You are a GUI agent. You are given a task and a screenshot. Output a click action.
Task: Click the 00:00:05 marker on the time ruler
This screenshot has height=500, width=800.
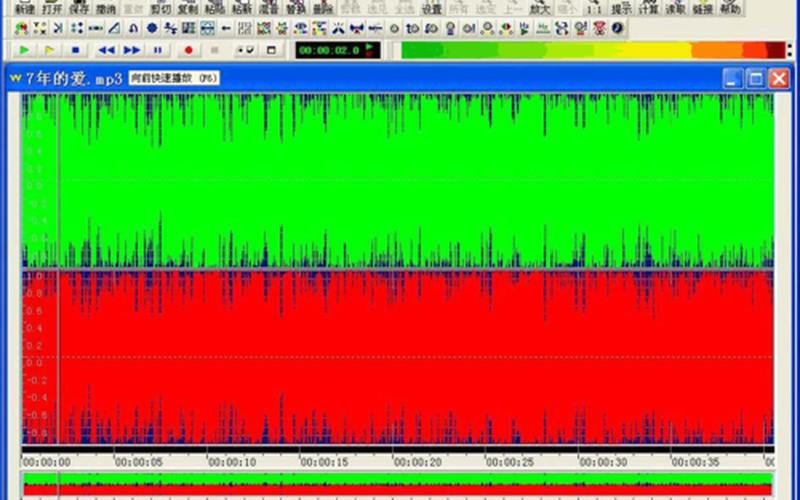tap(139, 462)
